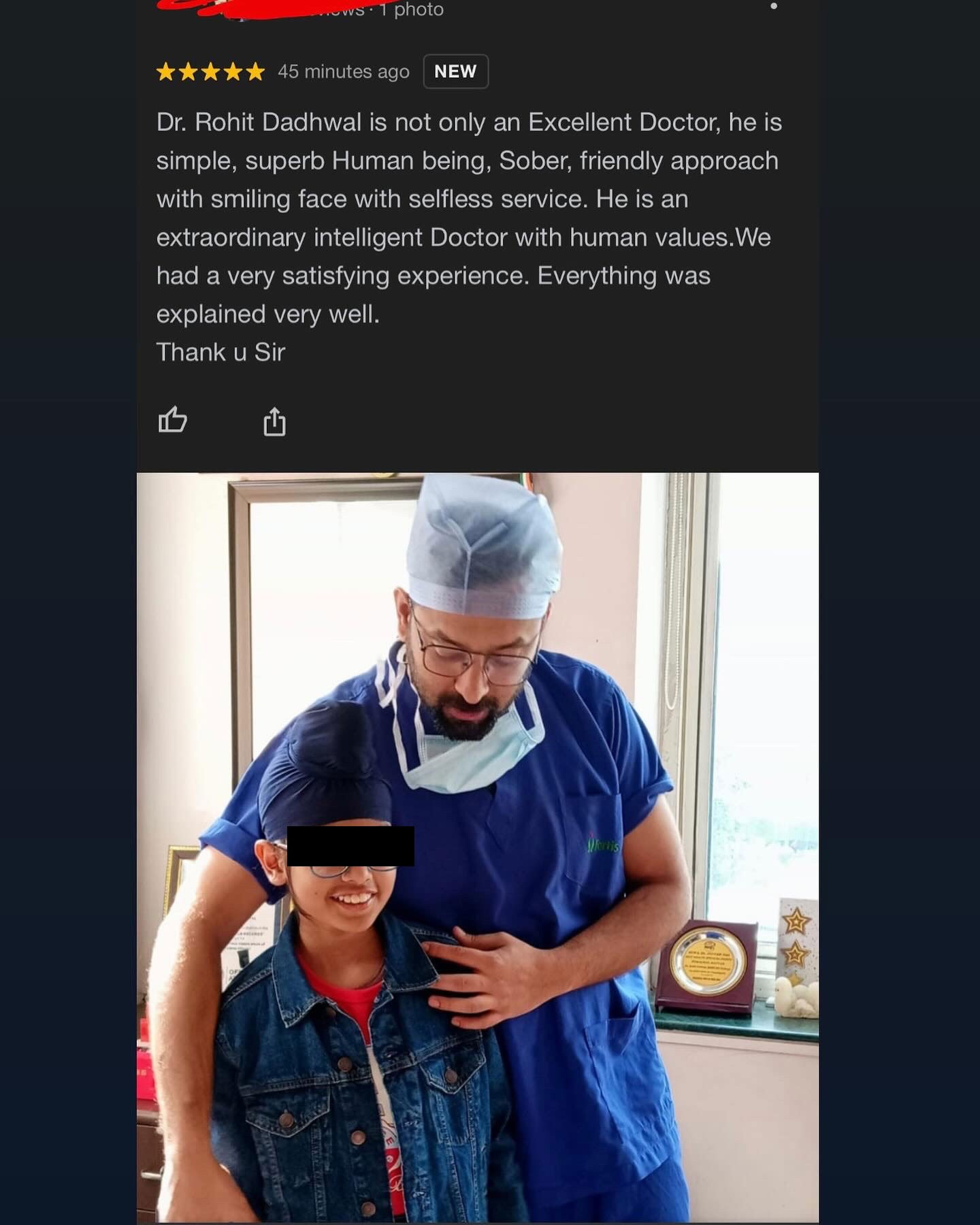
Task: Select the "45 minutes ago" timestamp
Action: pos(344,71)
